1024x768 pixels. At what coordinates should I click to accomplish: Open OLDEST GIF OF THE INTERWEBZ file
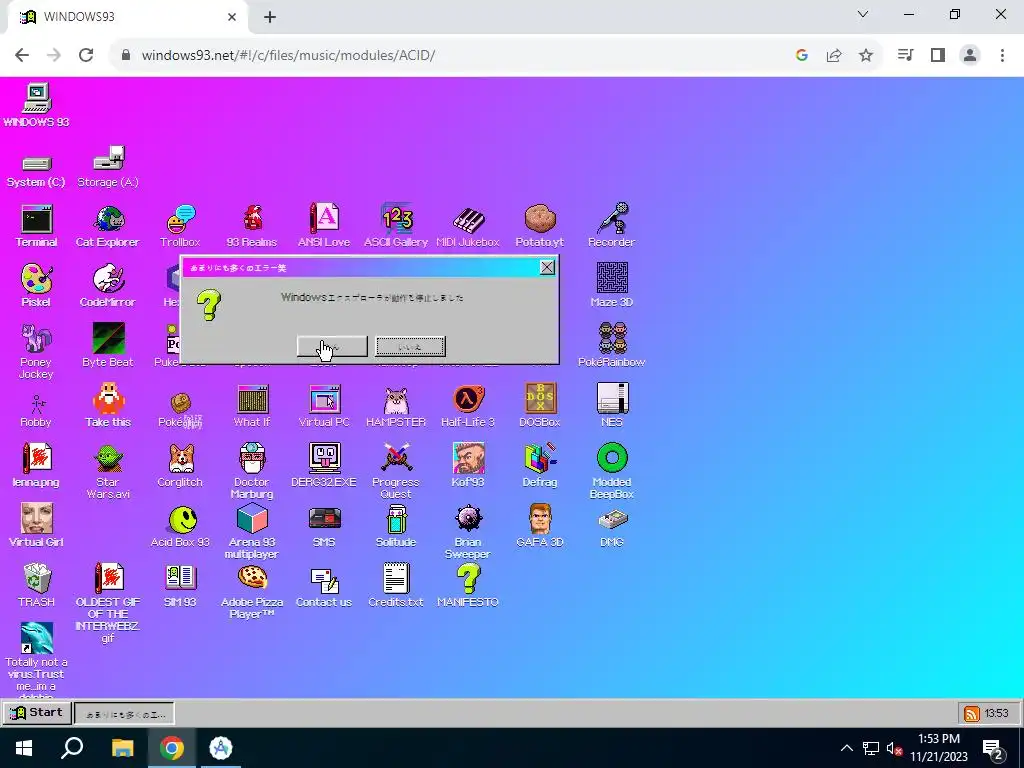coord(108,603)
